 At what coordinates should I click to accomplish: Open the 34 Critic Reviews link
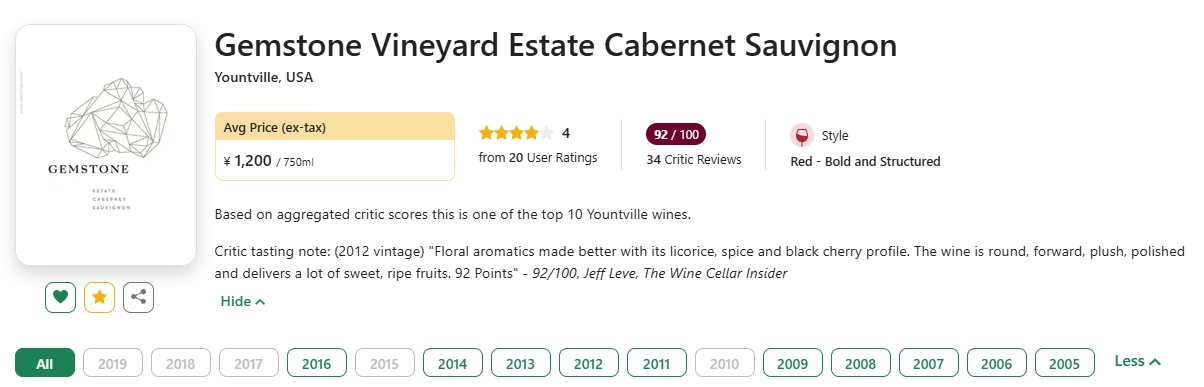coord(694,160)
